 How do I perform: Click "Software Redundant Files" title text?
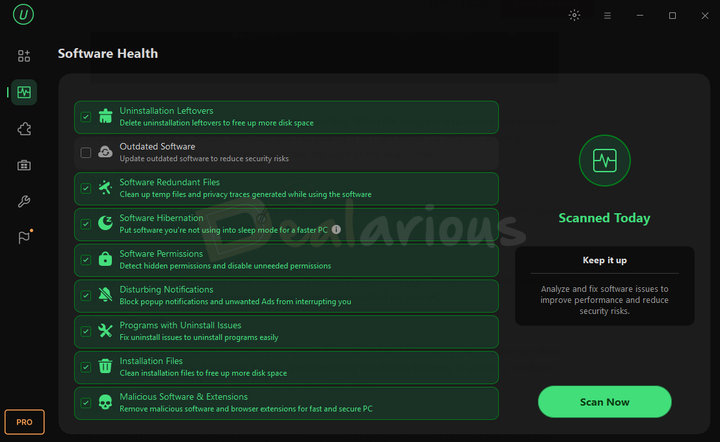pos(169,182)
